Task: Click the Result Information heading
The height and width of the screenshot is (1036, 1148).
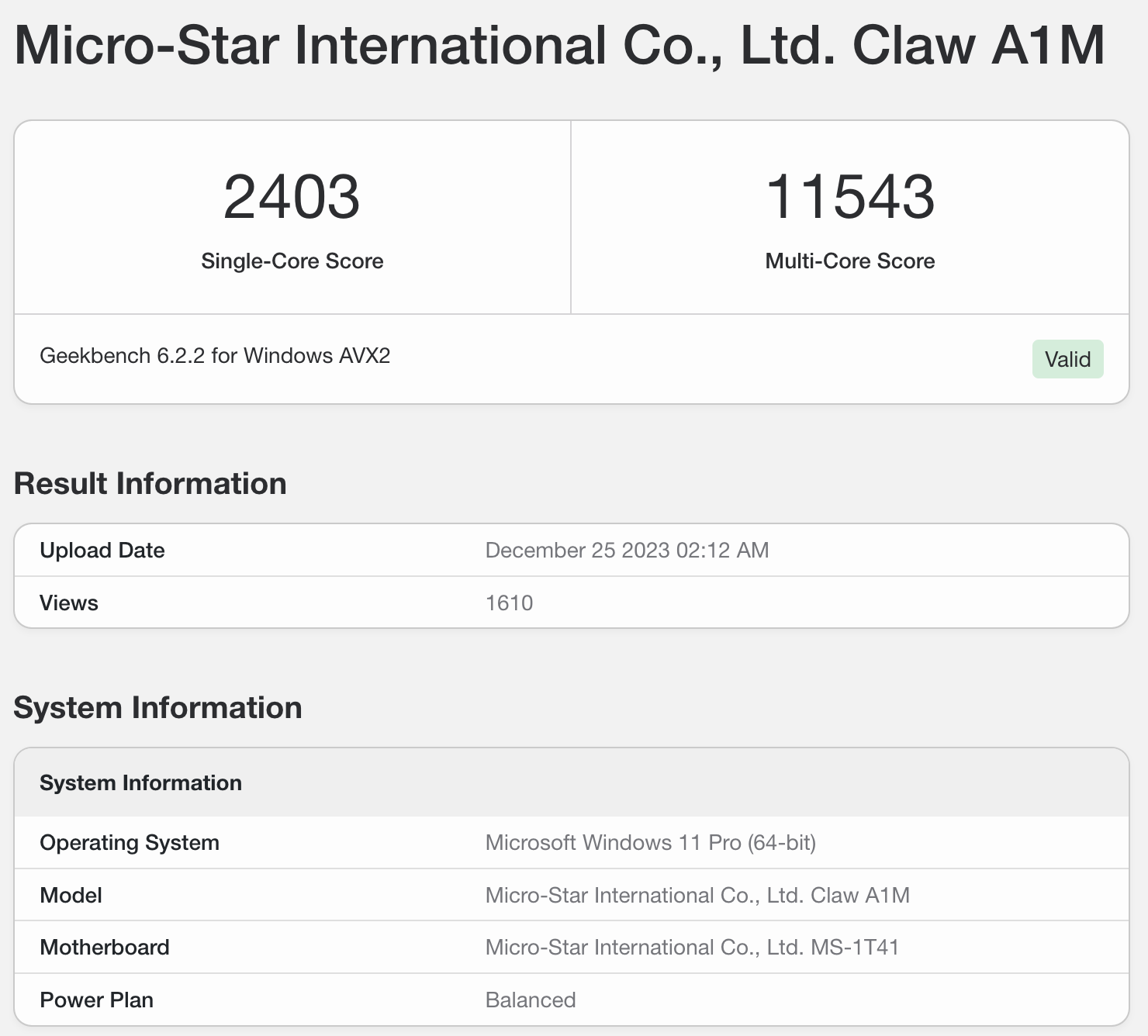Action: [x=150, y=484]
